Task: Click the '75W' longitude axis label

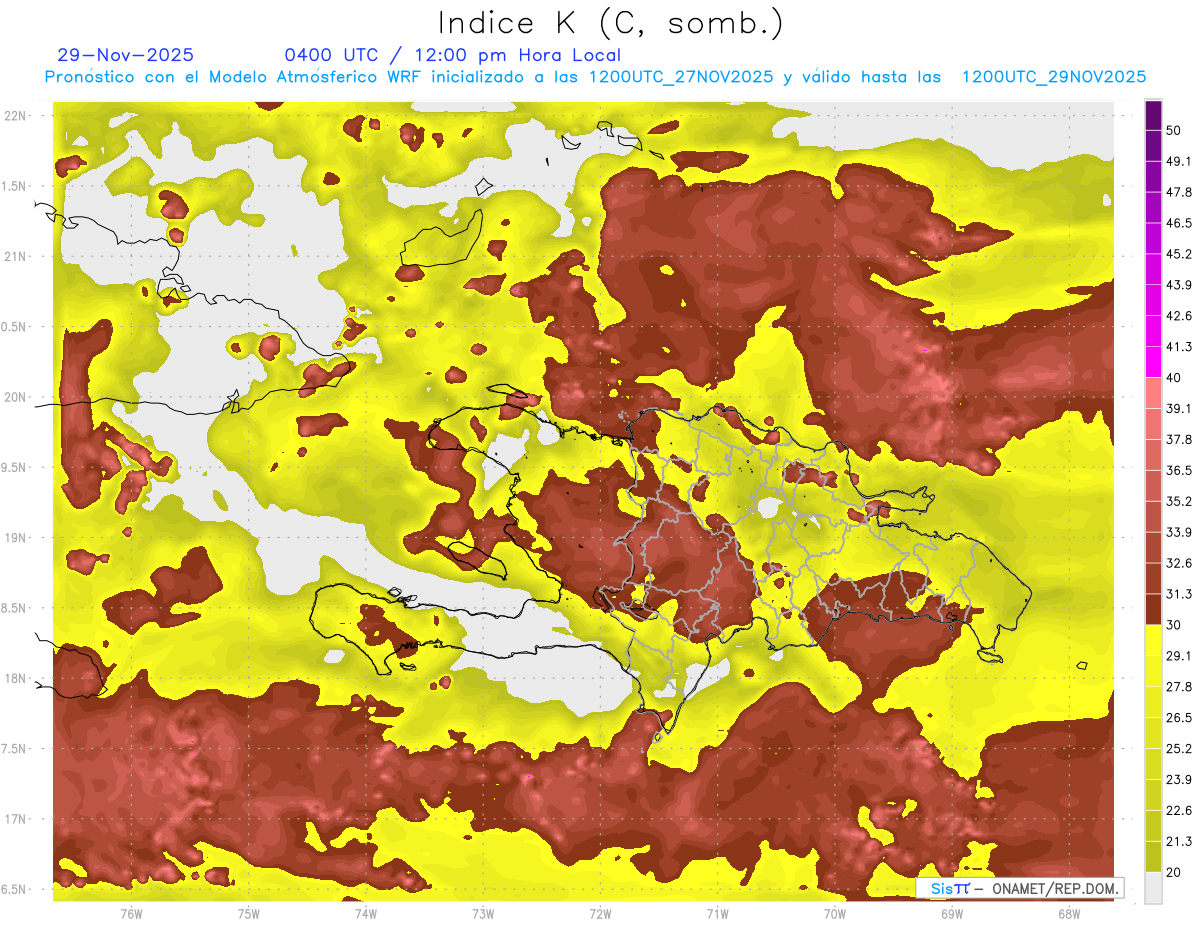Action: pos(249,914)
